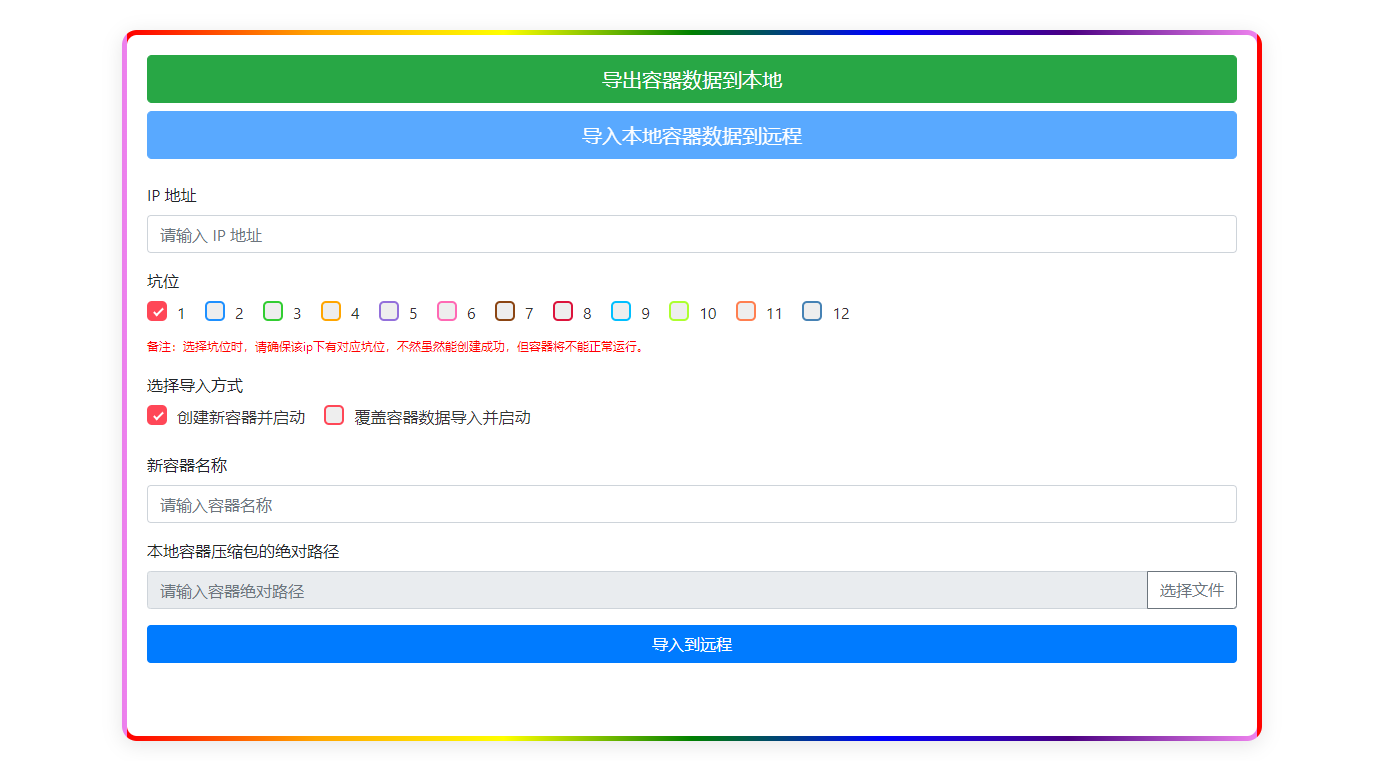Viewport: 1384px width, 761px height.
Task: Enable the sky blue slot 9 checkbox
Action: click(x=621, y=311)
